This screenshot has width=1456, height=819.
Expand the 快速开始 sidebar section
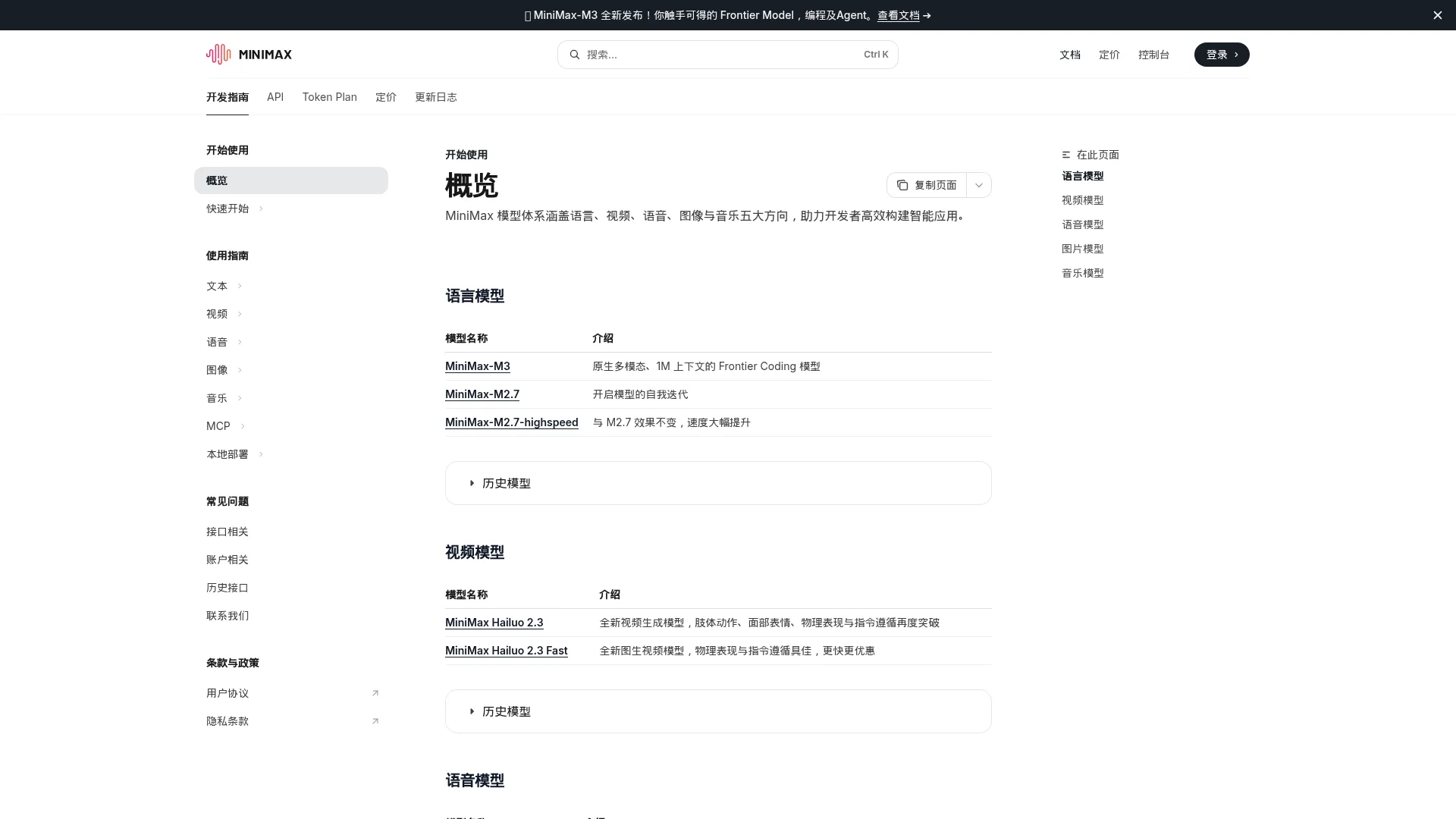tap(261, 209)
